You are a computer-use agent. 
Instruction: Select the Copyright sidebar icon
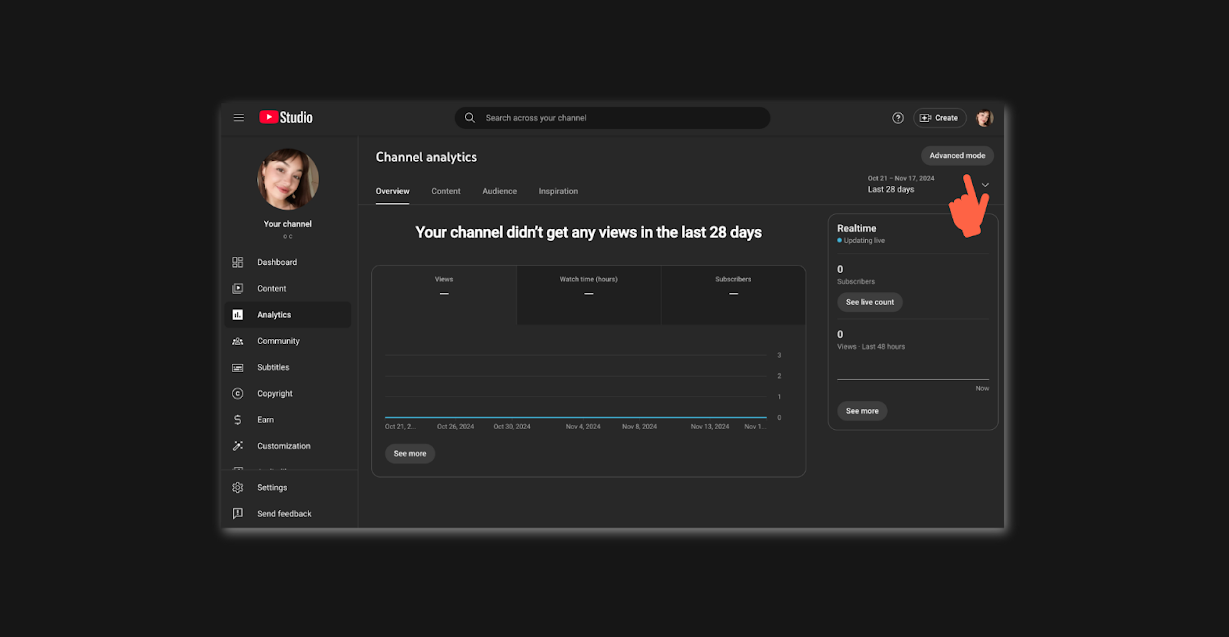coord(237,393)
